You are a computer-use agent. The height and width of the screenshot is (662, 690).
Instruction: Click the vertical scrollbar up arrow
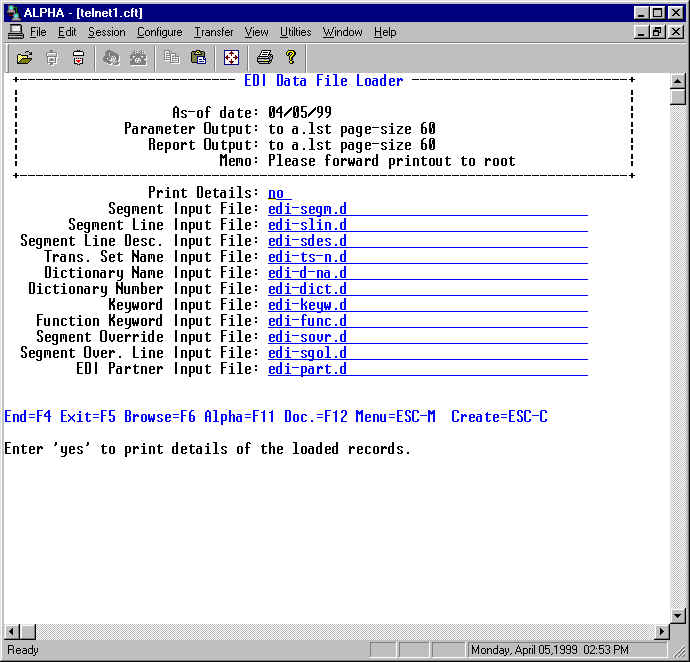click(677, 82)
